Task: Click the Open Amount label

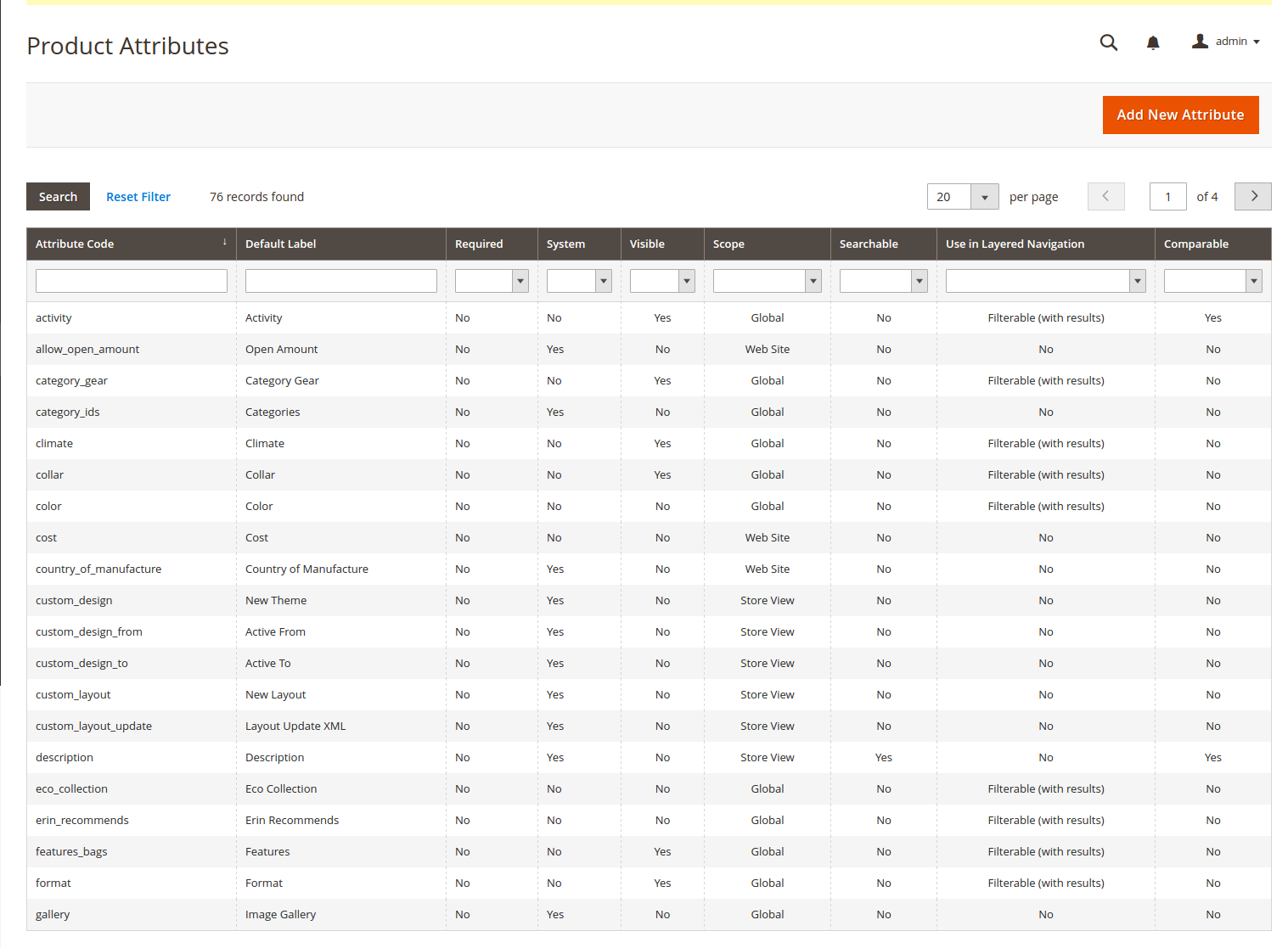Action: (281, 349)
